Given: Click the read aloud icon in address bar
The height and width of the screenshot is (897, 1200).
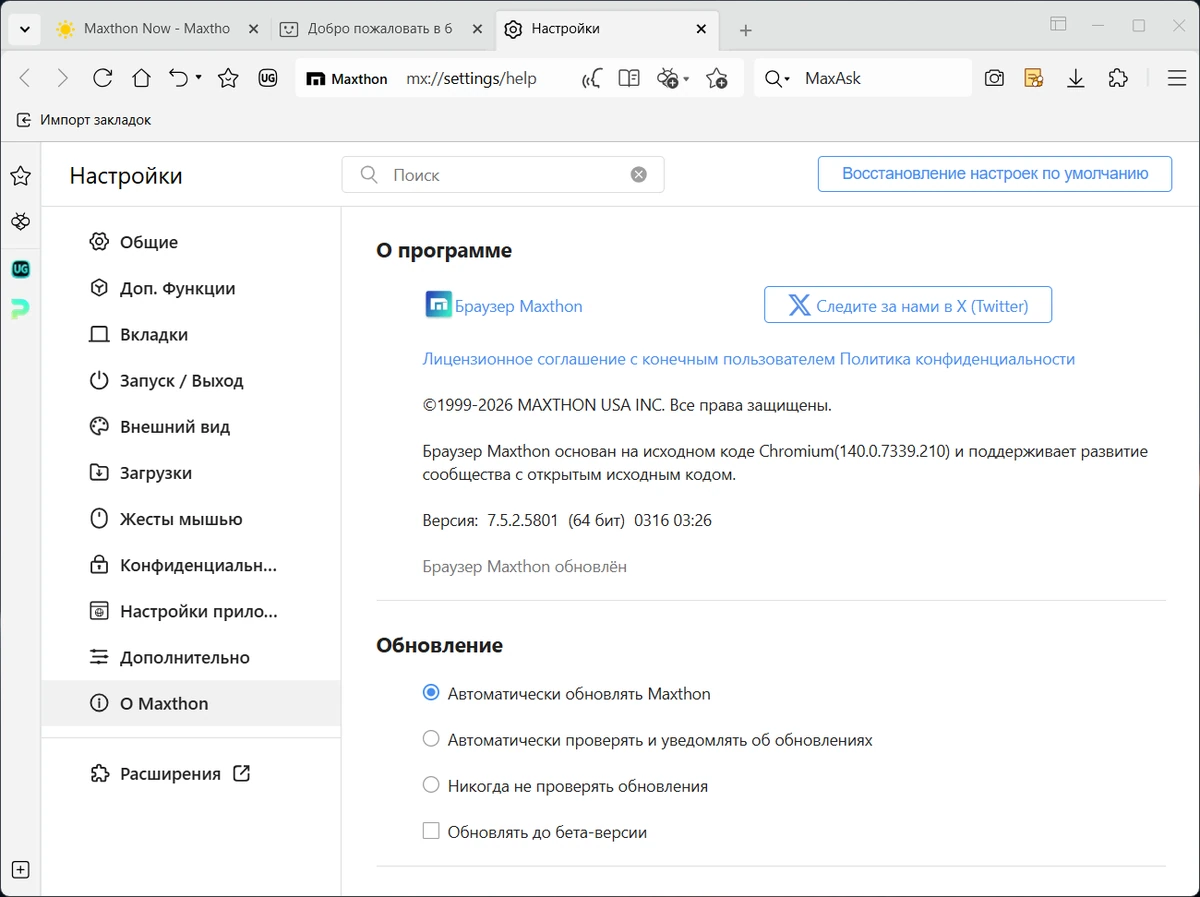Looking at the screenshot, I should pyautogui.click(x=591, y=79).
